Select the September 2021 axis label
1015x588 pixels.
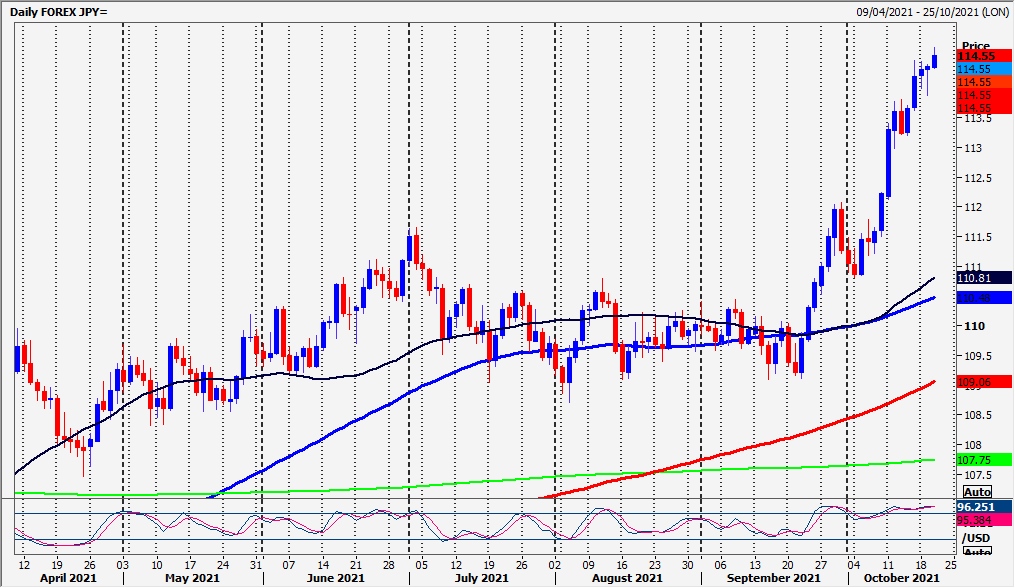774,577
